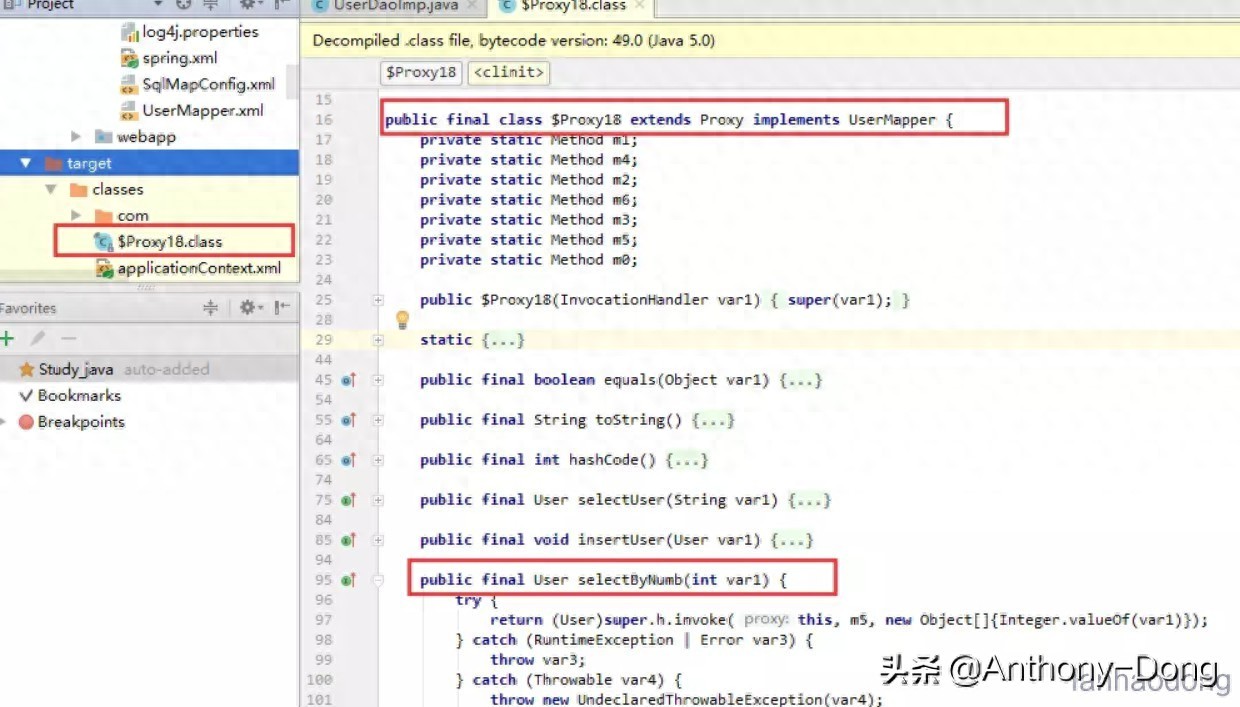
Task: Expand folded hashCode method at line 65
Action: point(378,460)
